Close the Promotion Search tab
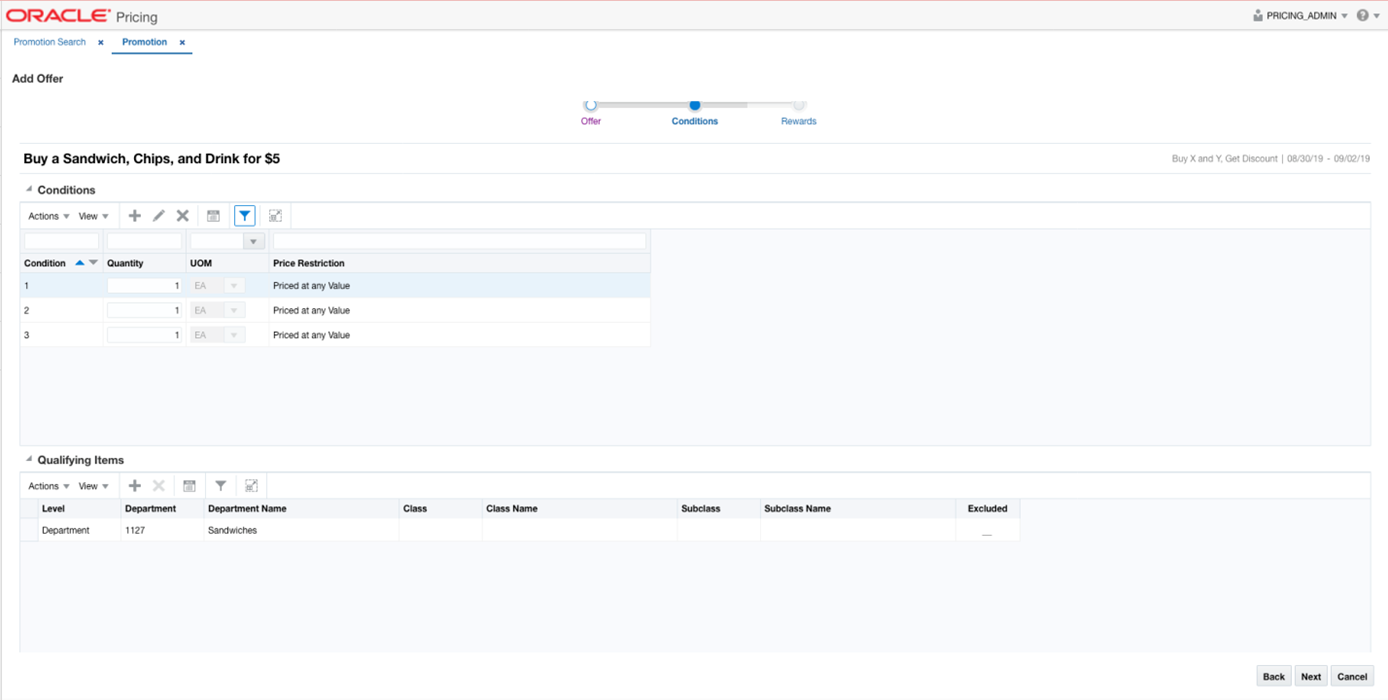 pyautogui.click(x=100, y=43)
